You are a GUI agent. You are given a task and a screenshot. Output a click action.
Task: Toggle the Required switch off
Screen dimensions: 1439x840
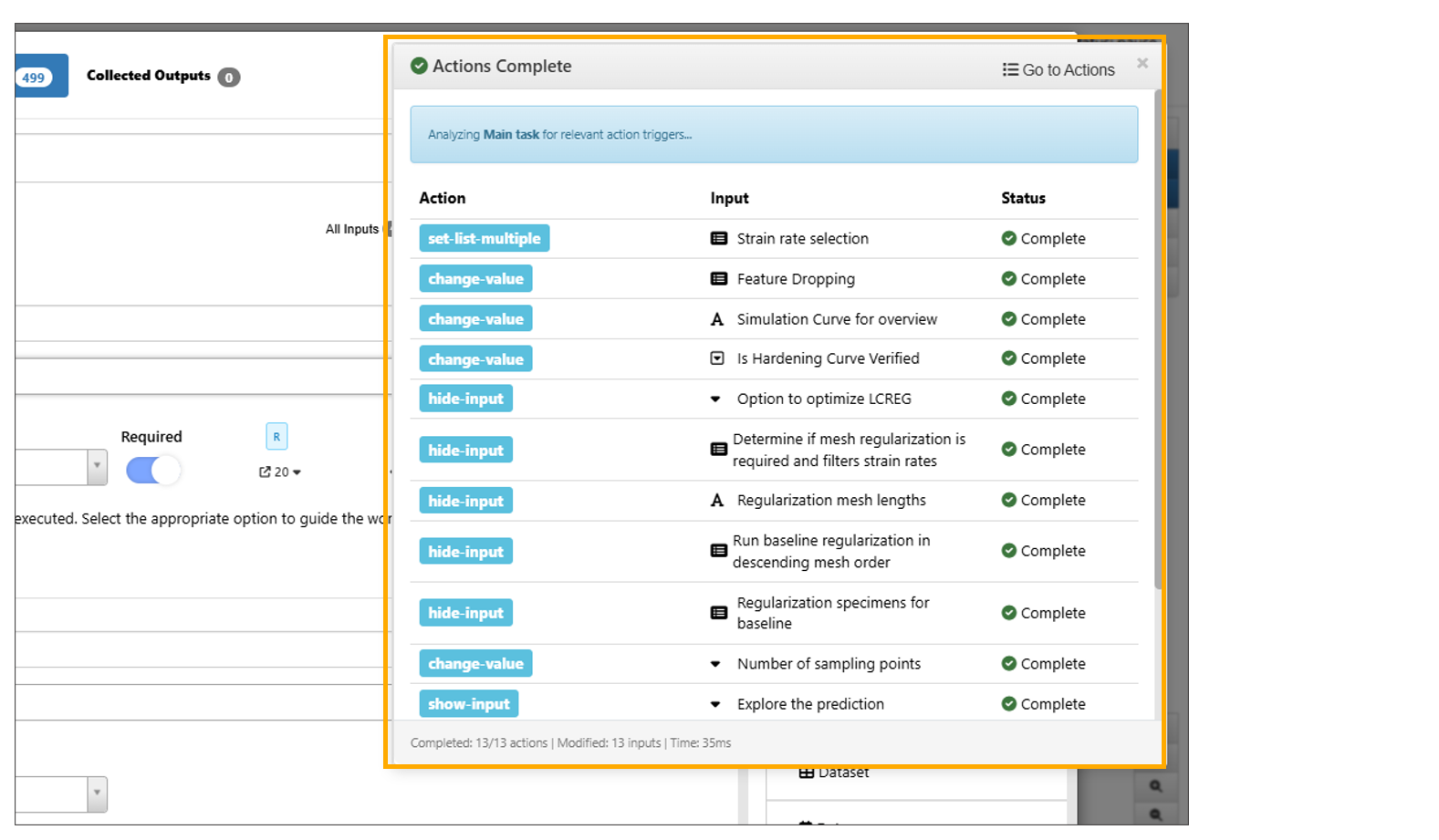coord(153,470)
